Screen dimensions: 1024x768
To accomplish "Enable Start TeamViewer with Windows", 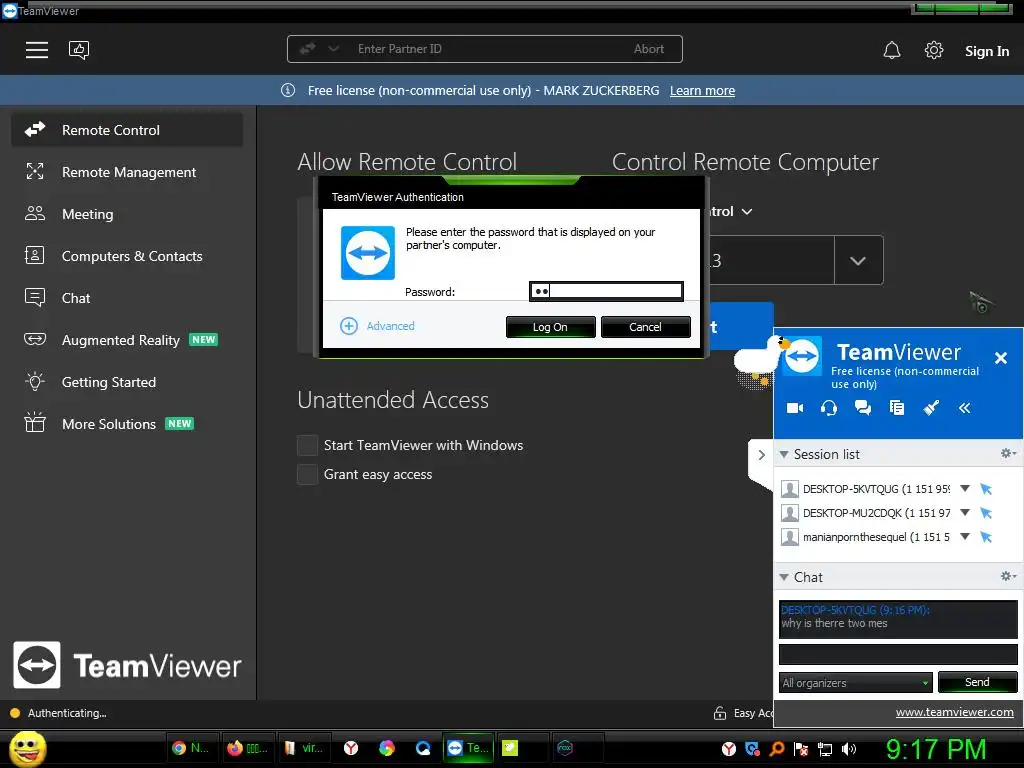I will coord(307,445).
